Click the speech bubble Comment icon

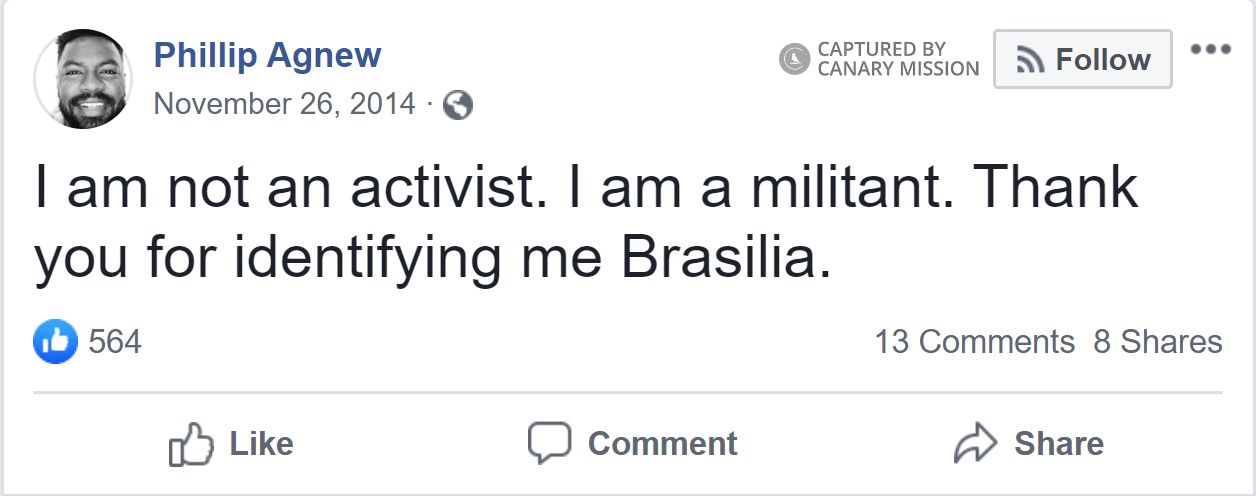(x=549, y=443)
